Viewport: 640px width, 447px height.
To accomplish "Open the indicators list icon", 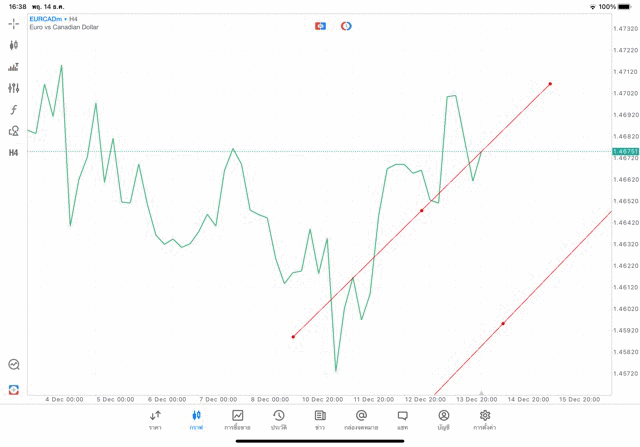I will point(14,67).
